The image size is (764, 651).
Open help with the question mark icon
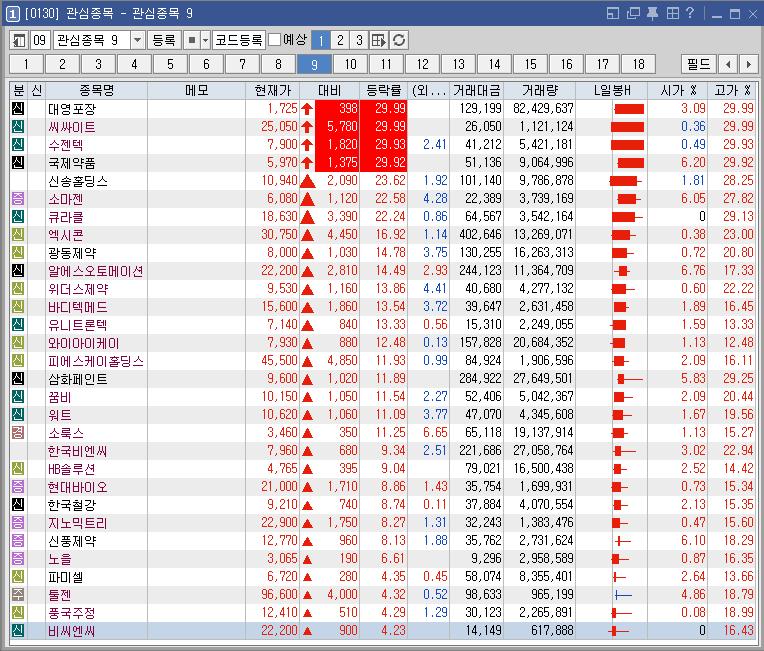point(689,13)
